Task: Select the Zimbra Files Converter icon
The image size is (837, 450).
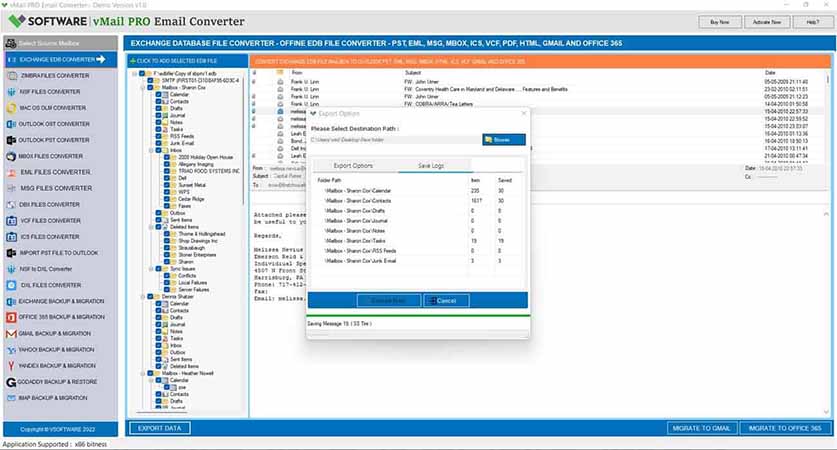Action: [12, 76]
